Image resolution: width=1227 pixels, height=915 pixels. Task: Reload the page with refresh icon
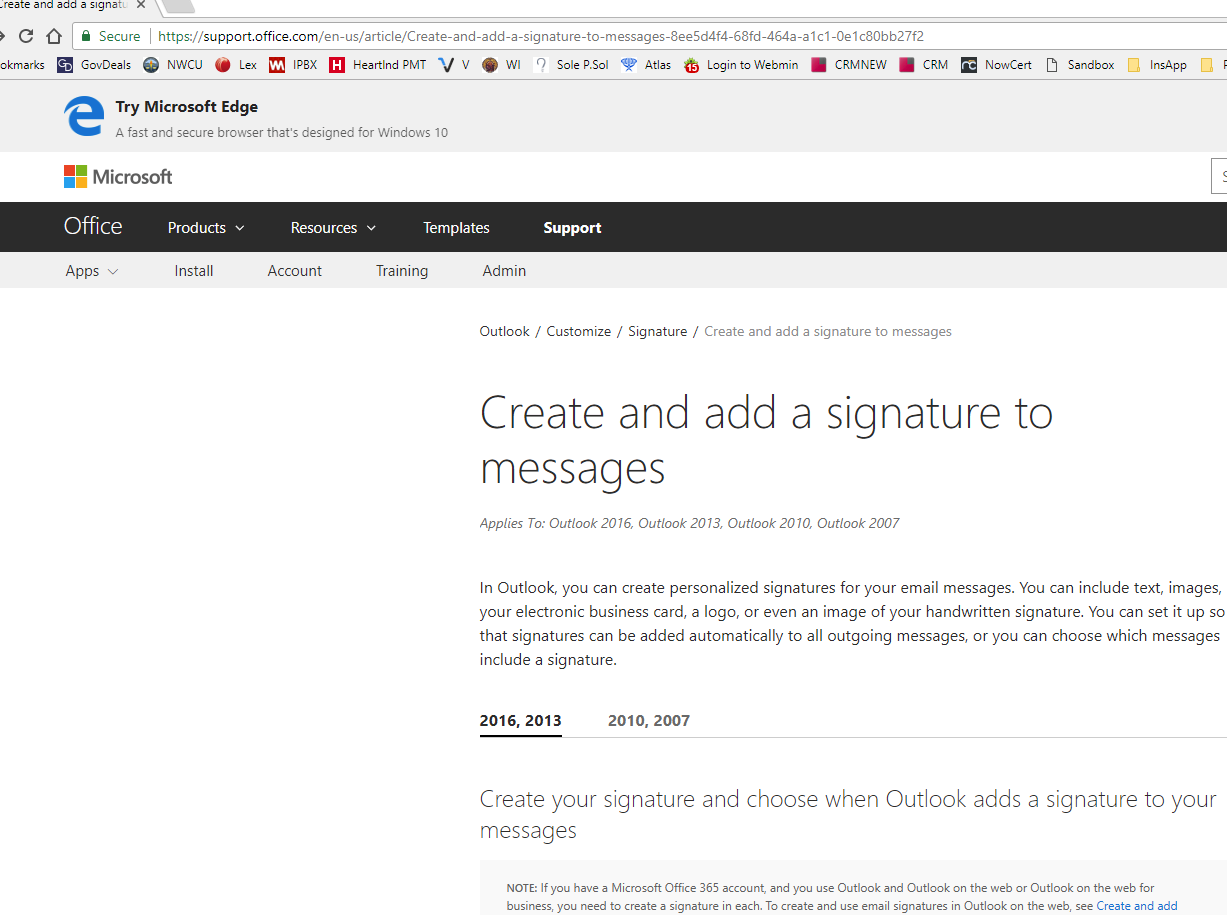26,36
